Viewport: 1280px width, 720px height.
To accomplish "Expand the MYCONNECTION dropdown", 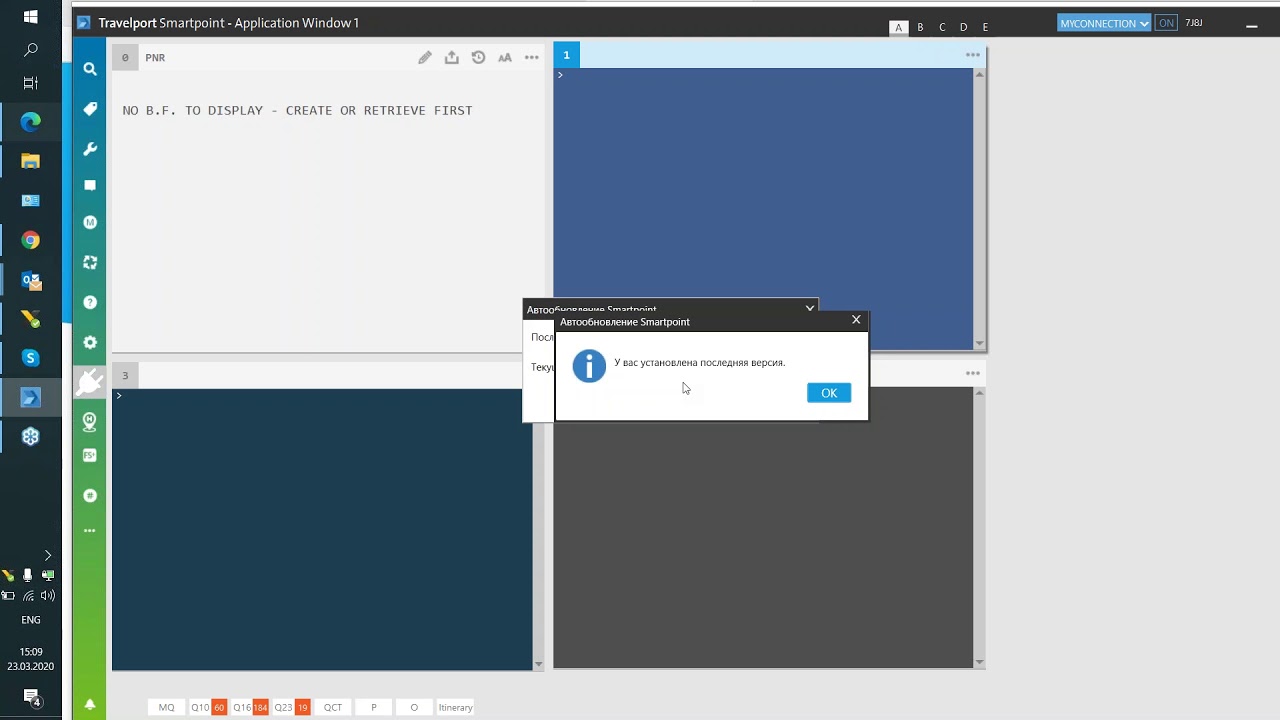I will pyautogui.click(x=1104, y=23).
